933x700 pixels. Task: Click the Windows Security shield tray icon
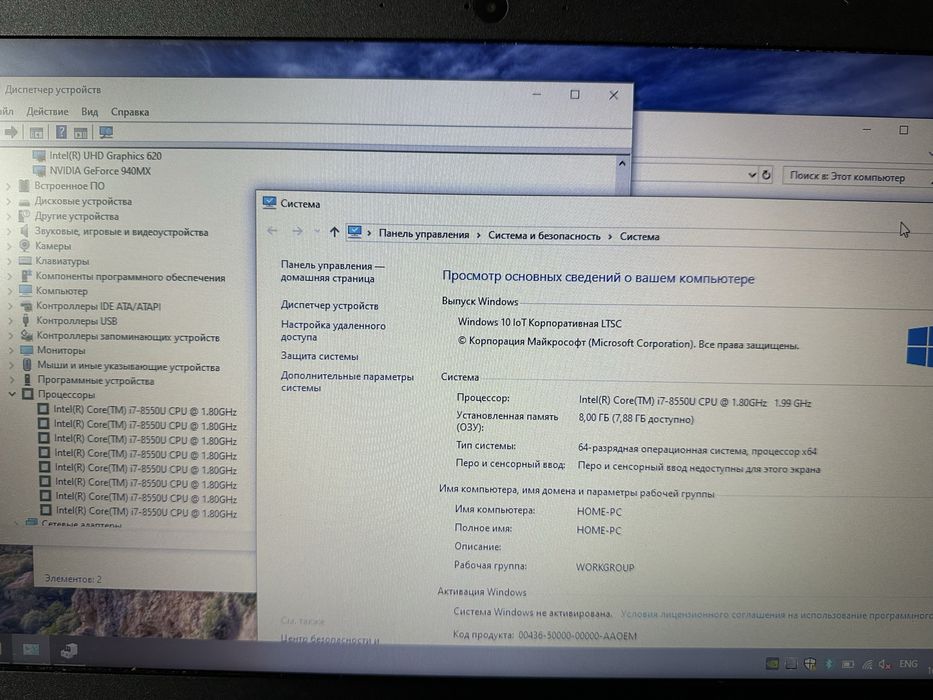[810, 664]
